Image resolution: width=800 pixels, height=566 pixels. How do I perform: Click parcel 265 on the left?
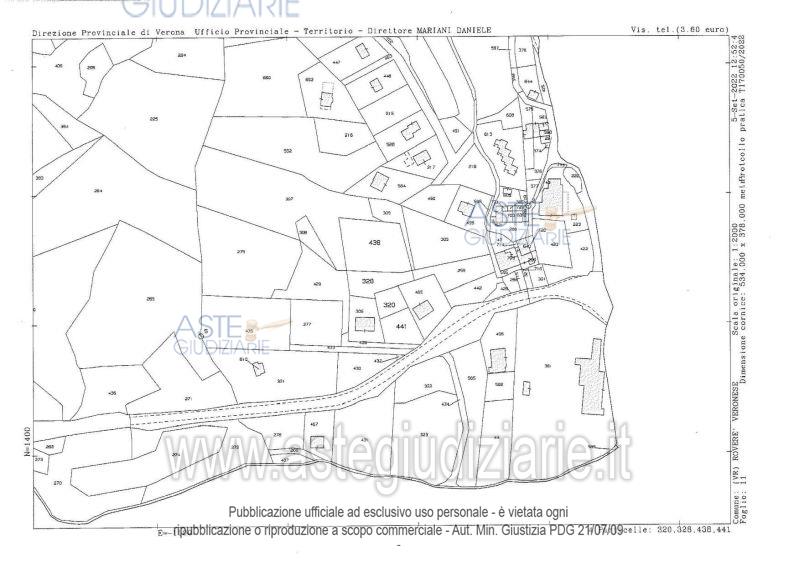click(x=150, y=299)
